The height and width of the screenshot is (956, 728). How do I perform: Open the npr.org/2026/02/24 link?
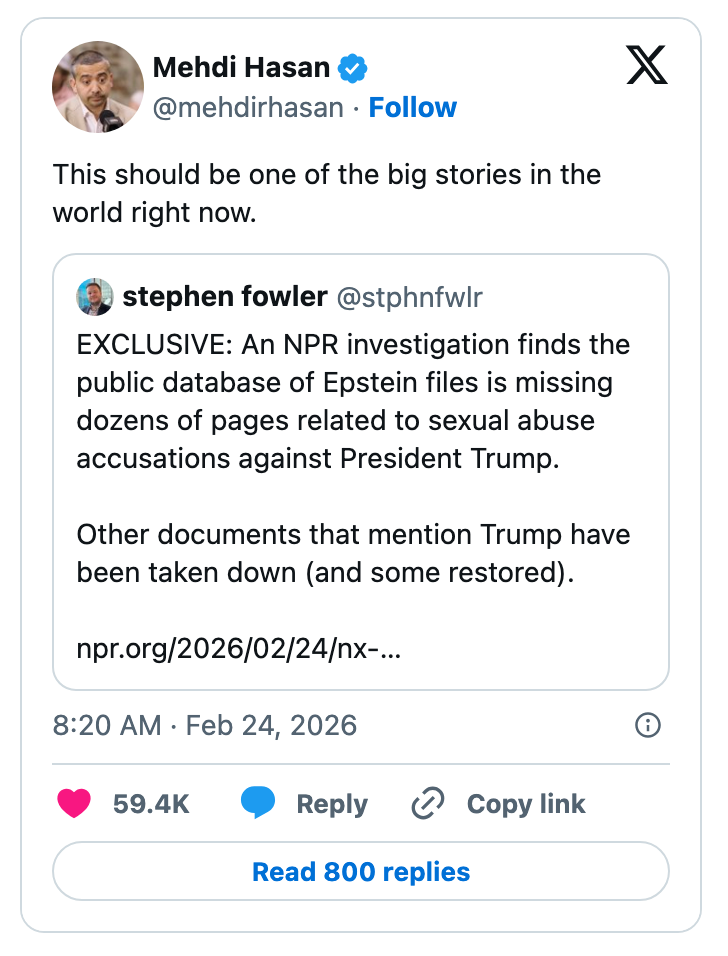point(239,651)
